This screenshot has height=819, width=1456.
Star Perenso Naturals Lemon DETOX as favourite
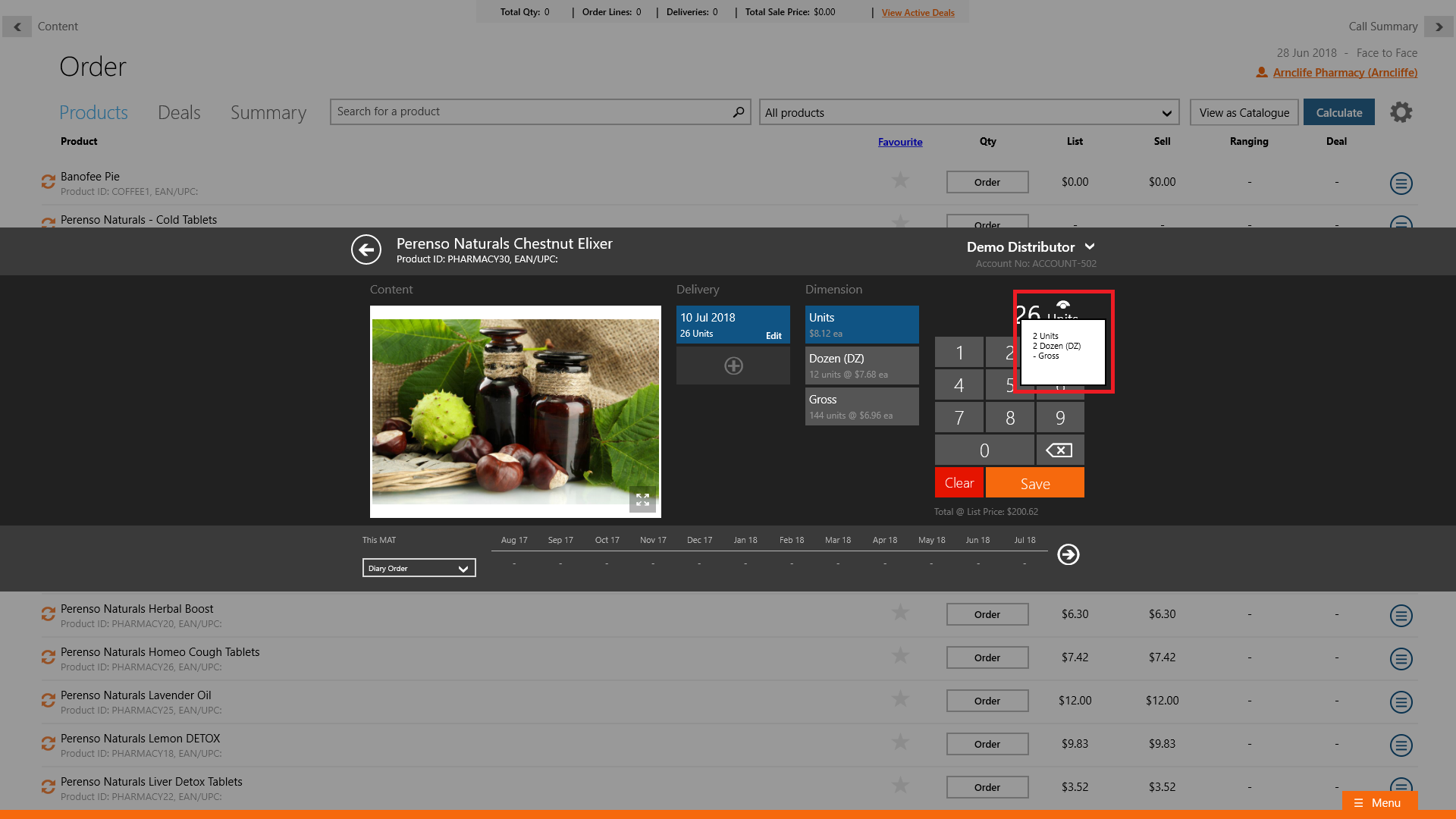pyautogui.click(x=900, y=742)
